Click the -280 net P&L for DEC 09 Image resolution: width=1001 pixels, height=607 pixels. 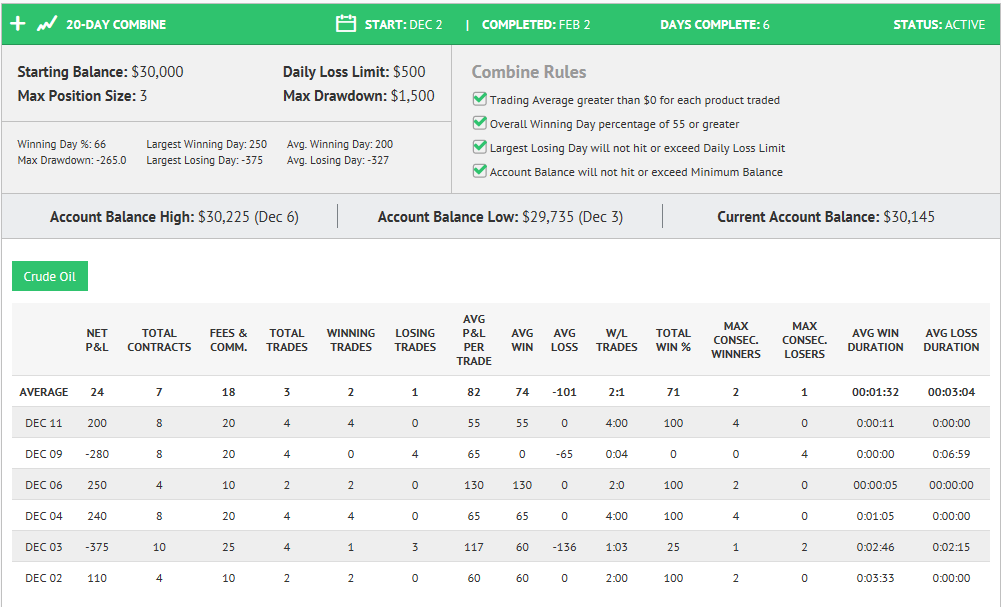[97, 454]
